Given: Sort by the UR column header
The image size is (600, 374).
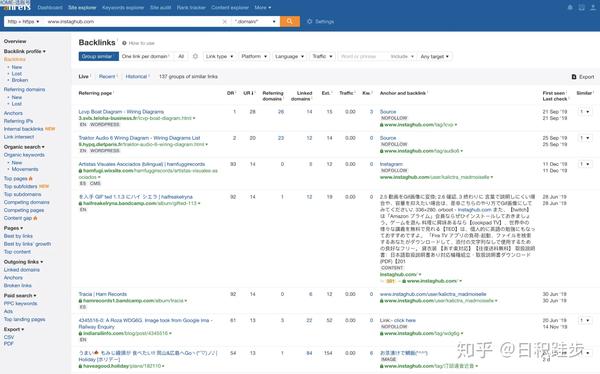Looking at the screenshot, I should click(248, 93).
